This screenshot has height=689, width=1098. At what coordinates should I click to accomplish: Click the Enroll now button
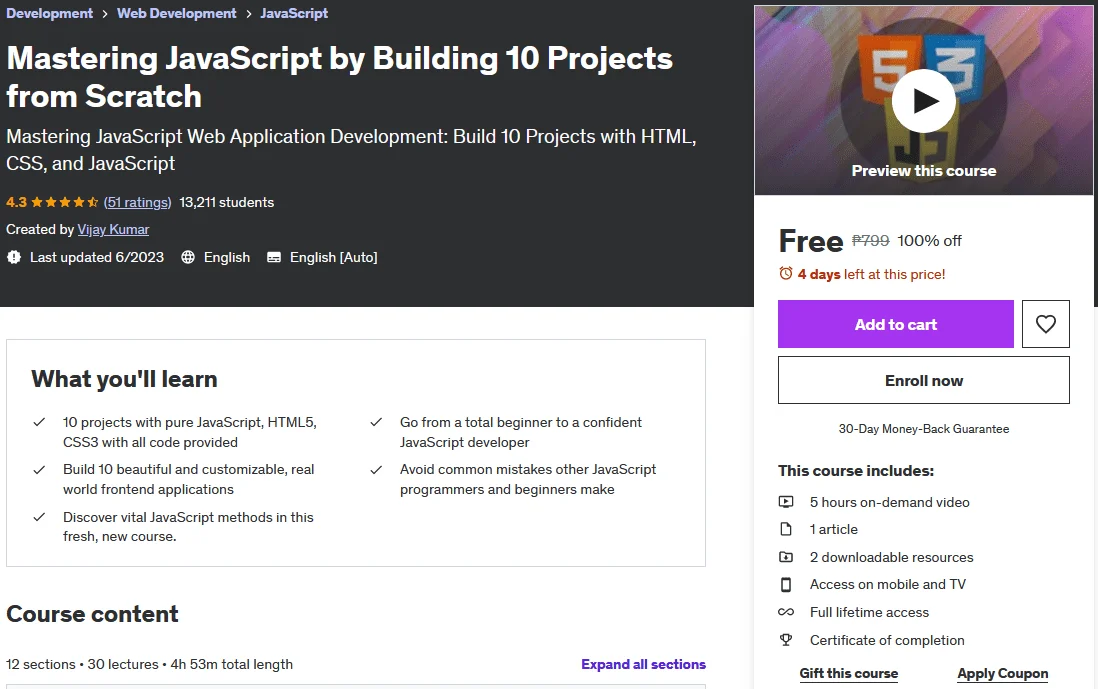(x=924, y=380)
